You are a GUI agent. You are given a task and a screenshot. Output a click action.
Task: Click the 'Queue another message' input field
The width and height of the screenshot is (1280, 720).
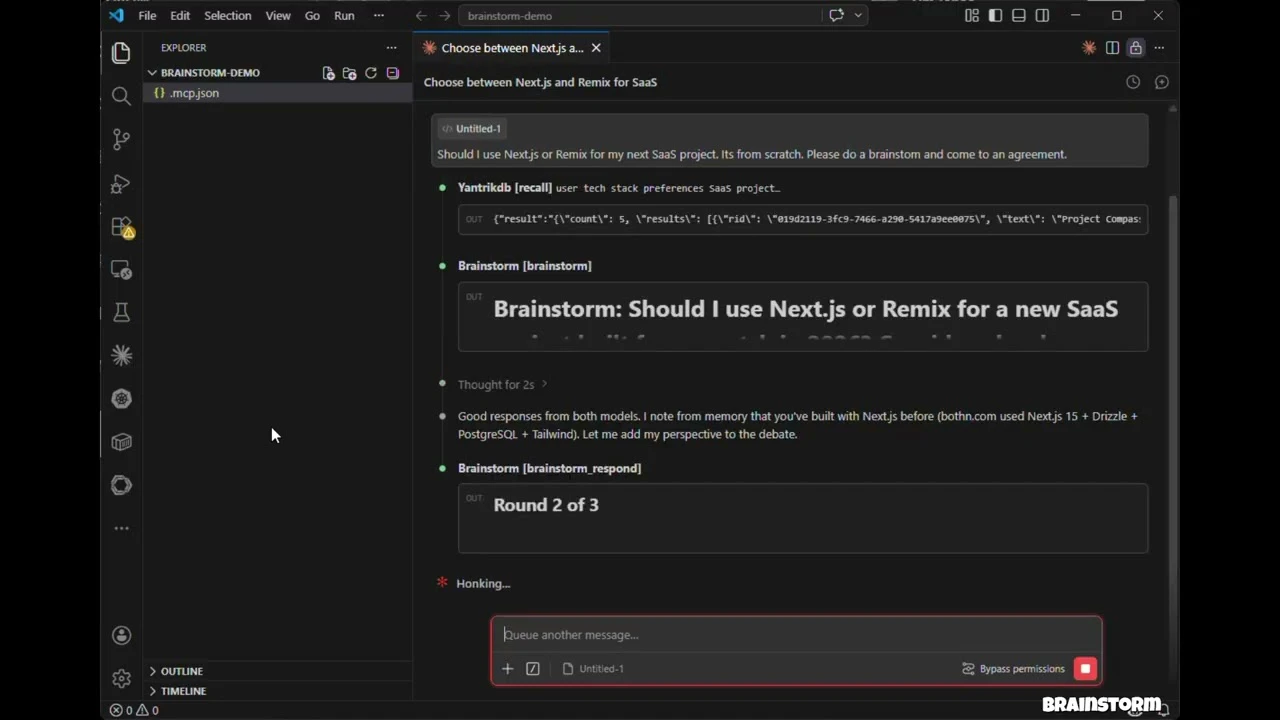pyautogui.click(x=796, y=635)
